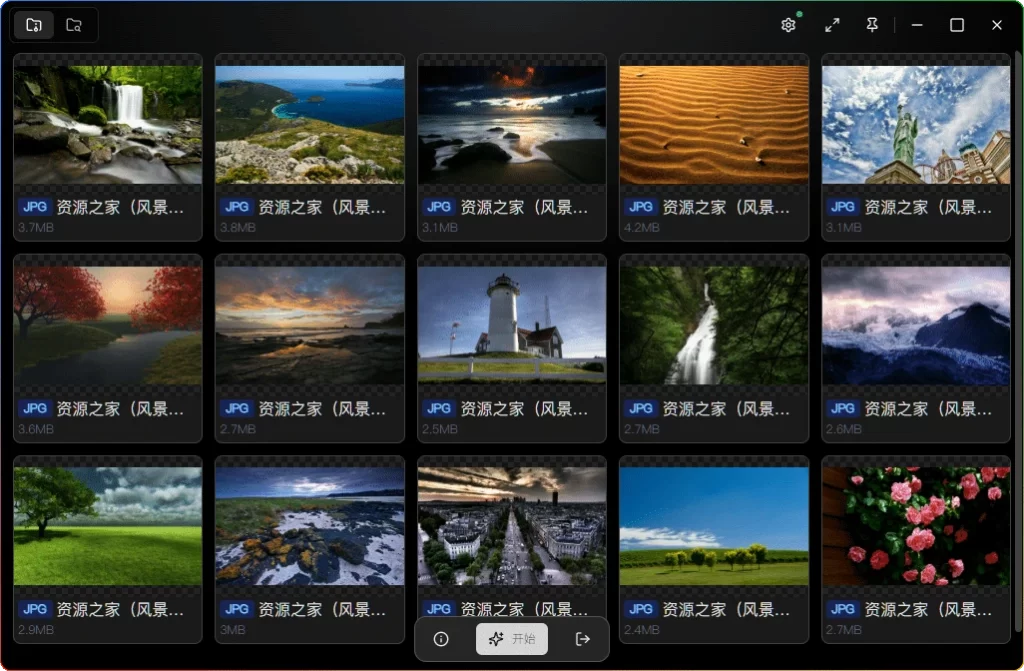Select the snowy mountain thumbnail
This screenshot has width=1024, height=671.
click(915, 325)
